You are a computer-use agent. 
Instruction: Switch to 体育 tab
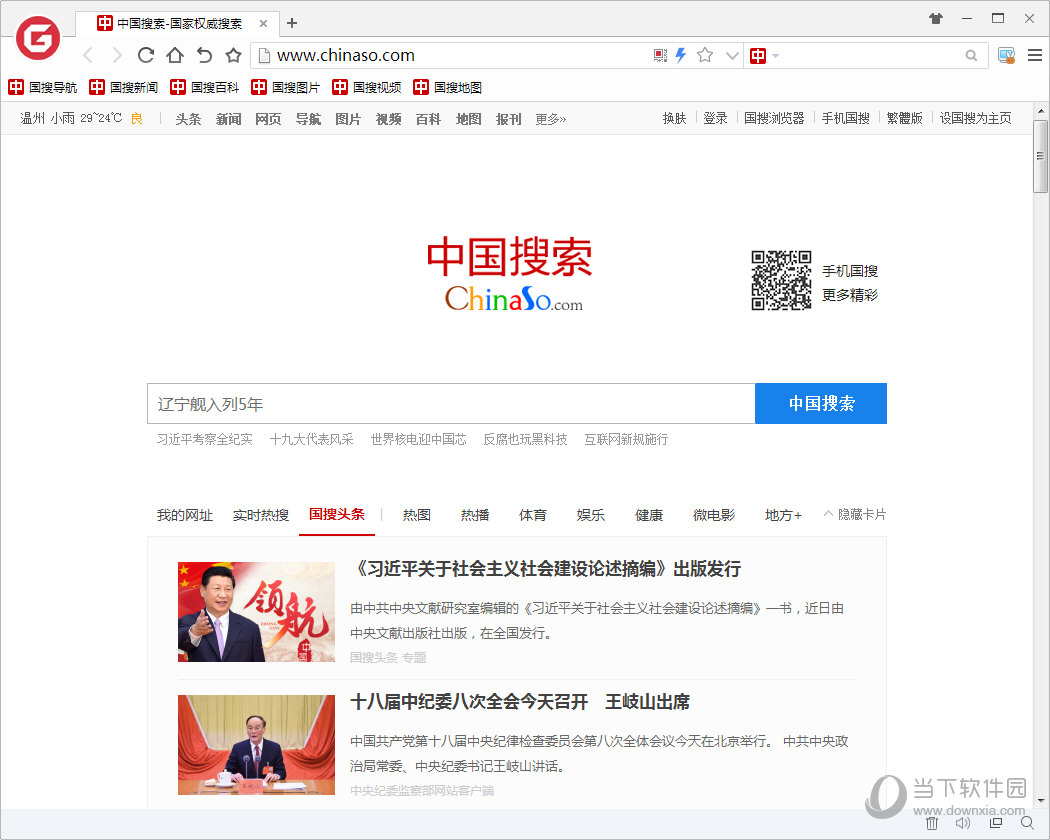[x=532, y=515]
